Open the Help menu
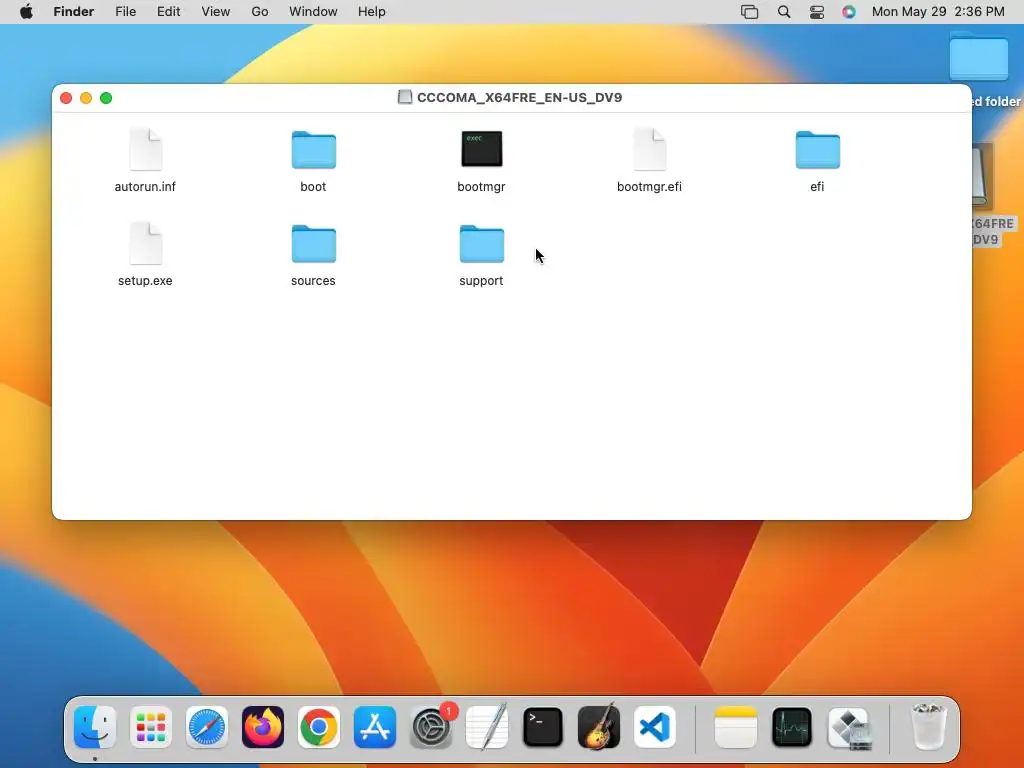 click(372, 12)
